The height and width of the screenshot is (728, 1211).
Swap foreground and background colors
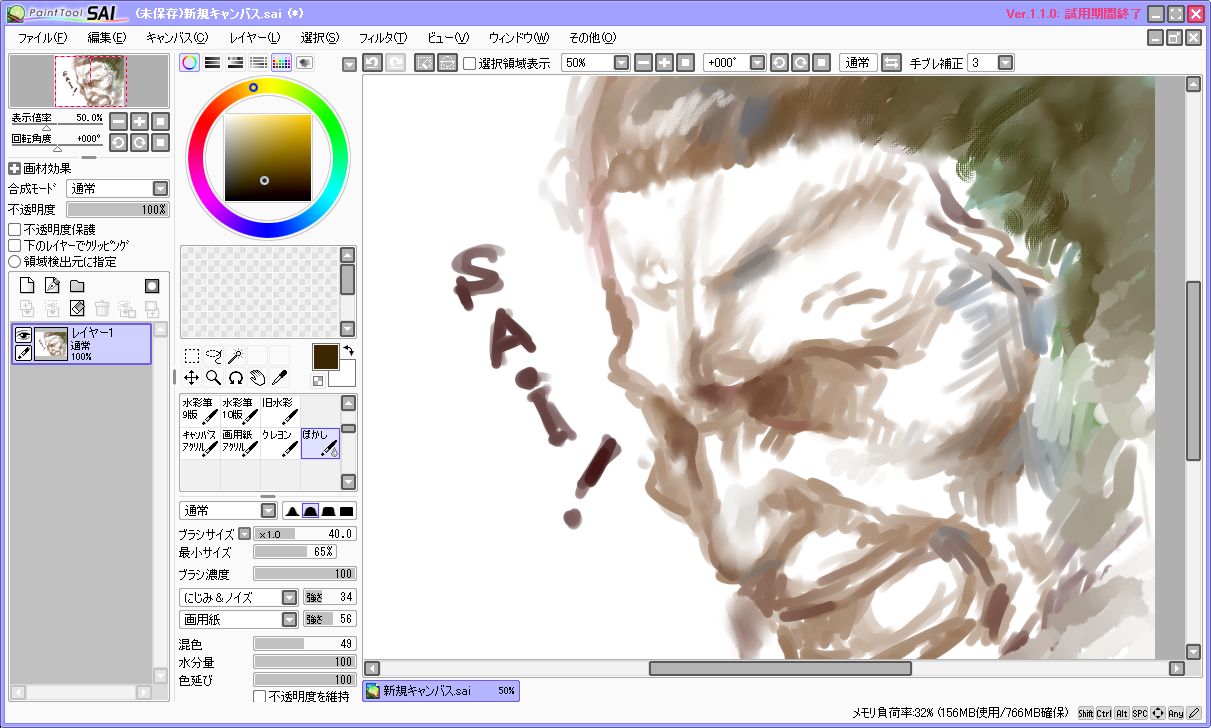pyautogui.click(x=349, y=351)
